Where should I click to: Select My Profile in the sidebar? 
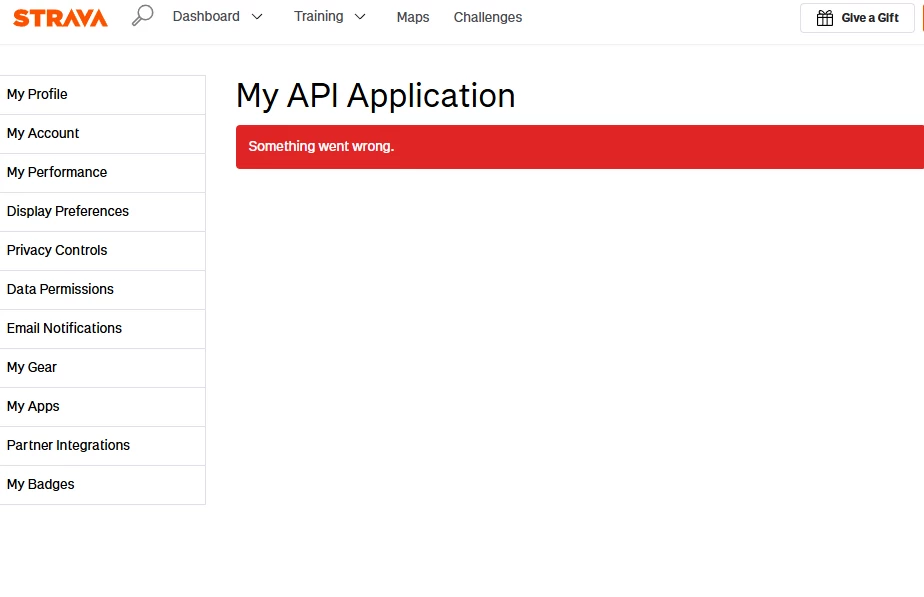(103, 94)
